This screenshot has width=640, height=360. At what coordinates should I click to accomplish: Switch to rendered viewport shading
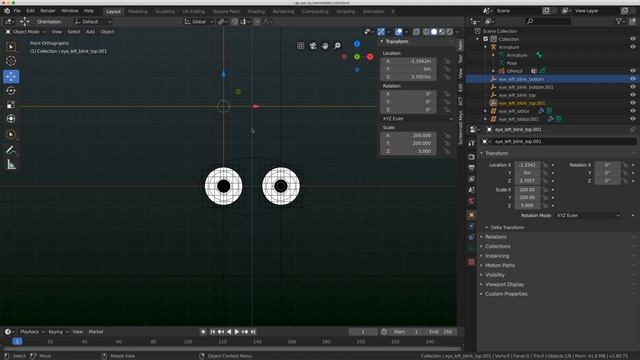[x=449, y=31]
